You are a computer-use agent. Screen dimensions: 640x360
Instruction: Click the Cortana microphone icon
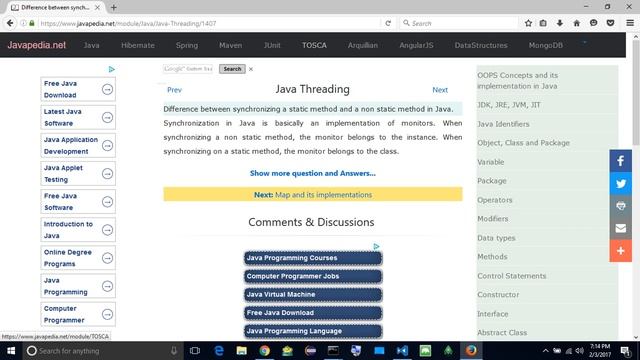[174, 351]
